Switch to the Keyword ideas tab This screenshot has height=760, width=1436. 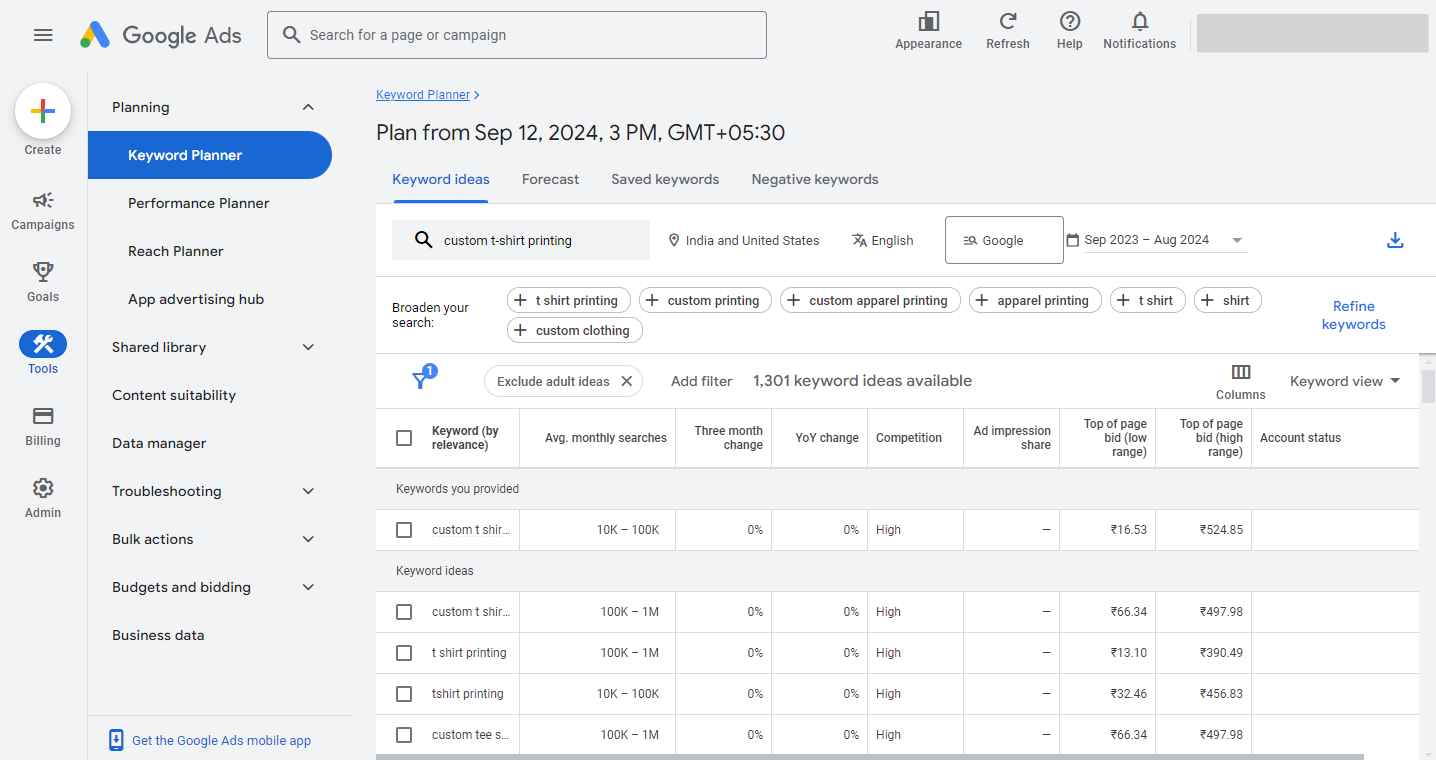pos(441,180)
